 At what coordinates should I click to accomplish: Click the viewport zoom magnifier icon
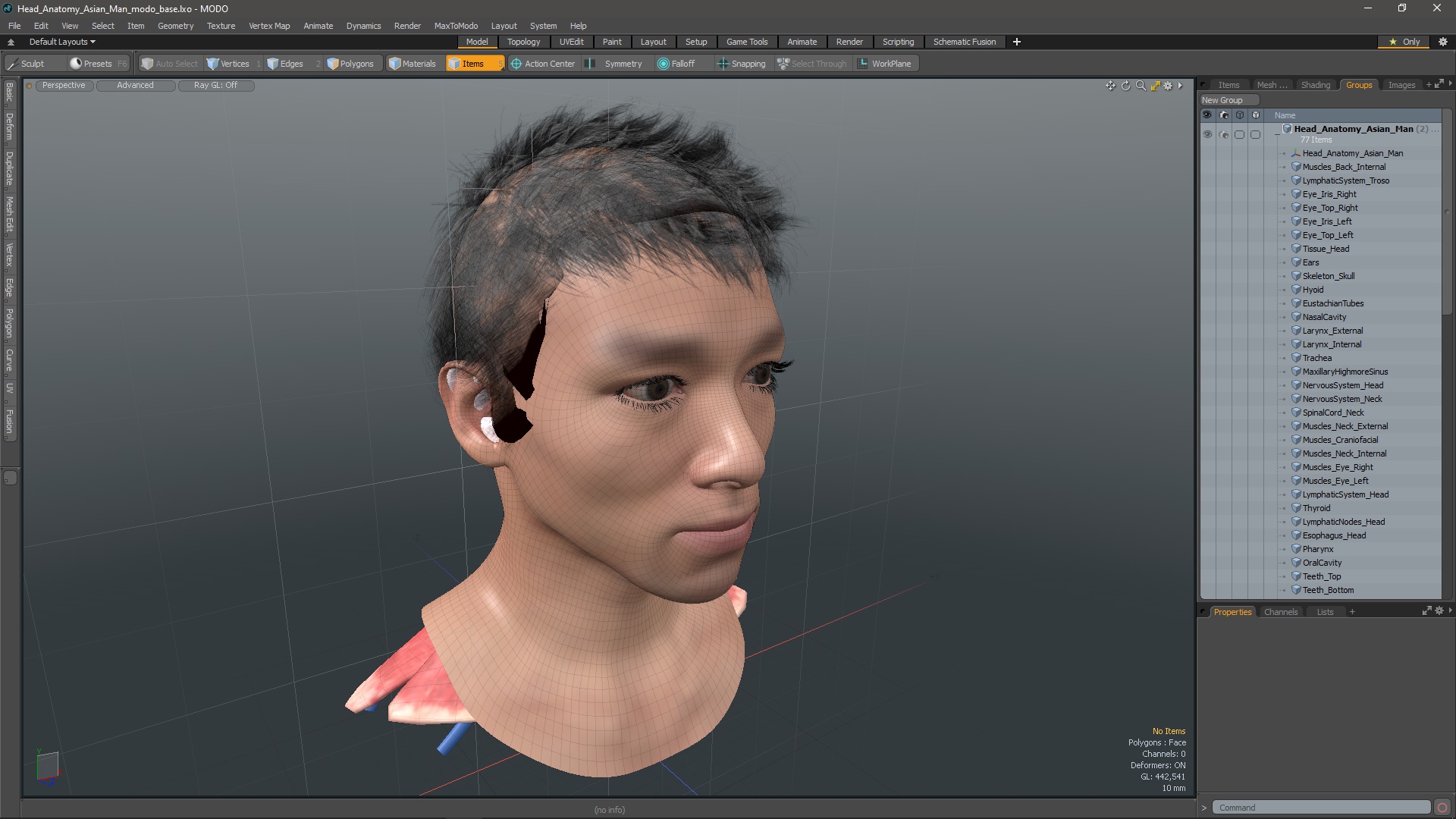click(1140, 86)
